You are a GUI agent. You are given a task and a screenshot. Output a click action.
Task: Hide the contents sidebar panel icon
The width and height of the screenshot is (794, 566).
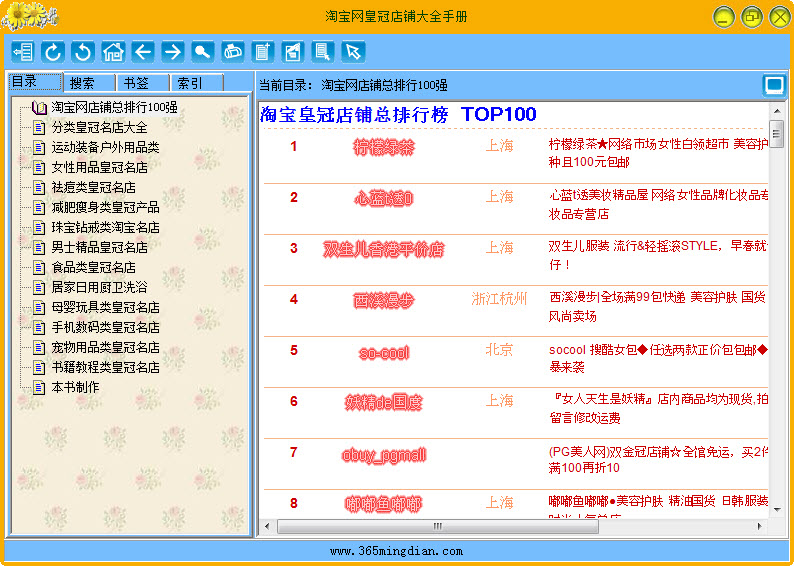click(23, 52)
